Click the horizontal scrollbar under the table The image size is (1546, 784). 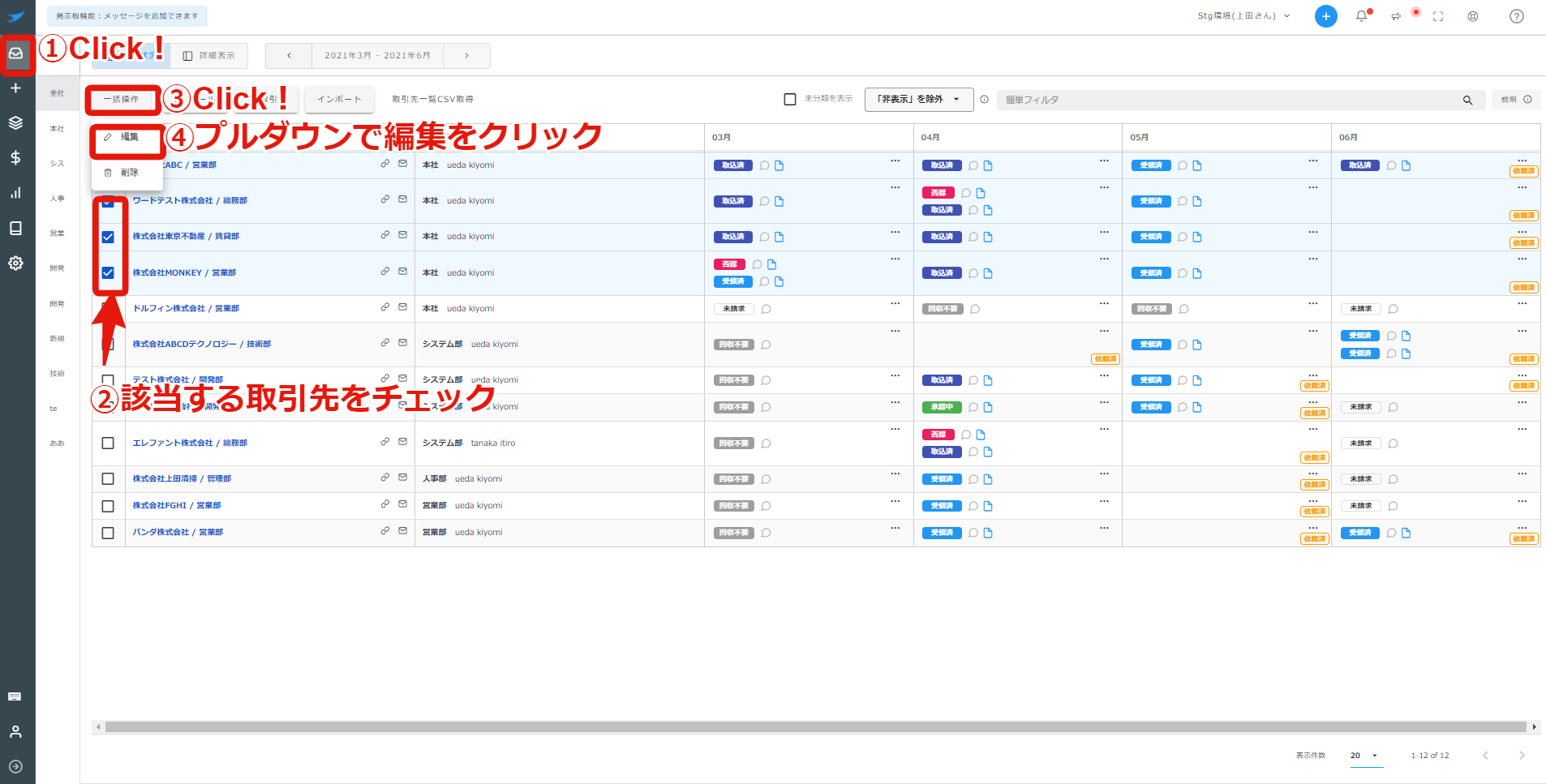click(815, 727)
